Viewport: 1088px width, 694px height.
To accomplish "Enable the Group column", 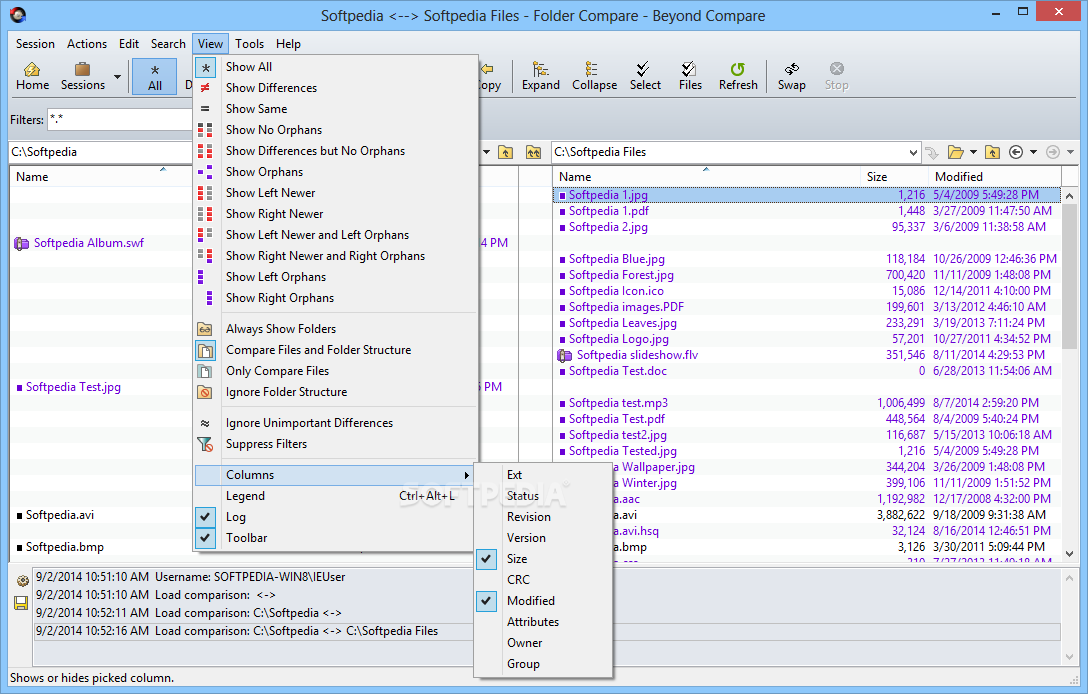I will pyautogui.click(x=543, y=663).
